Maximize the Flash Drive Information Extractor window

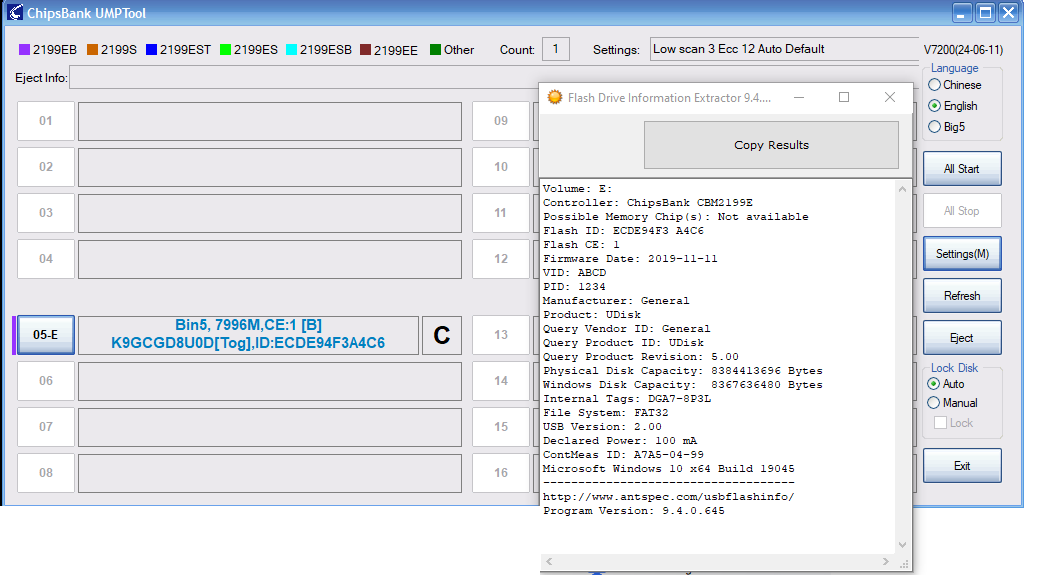pyautogui.click(x=844, y=98)
